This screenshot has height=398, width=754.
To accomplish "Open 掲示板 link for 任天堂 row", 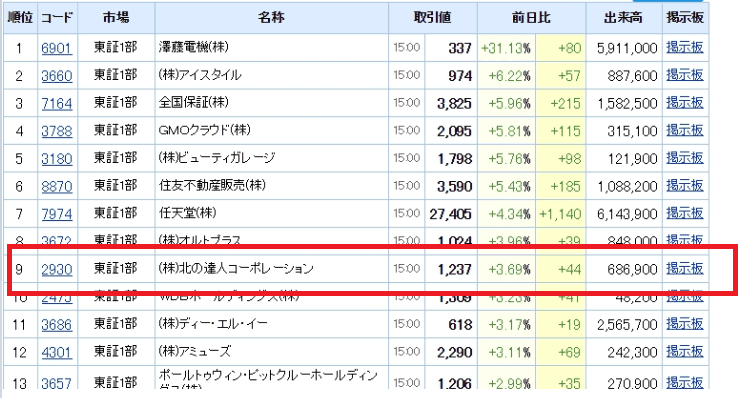I will click(x=685, y=213).
